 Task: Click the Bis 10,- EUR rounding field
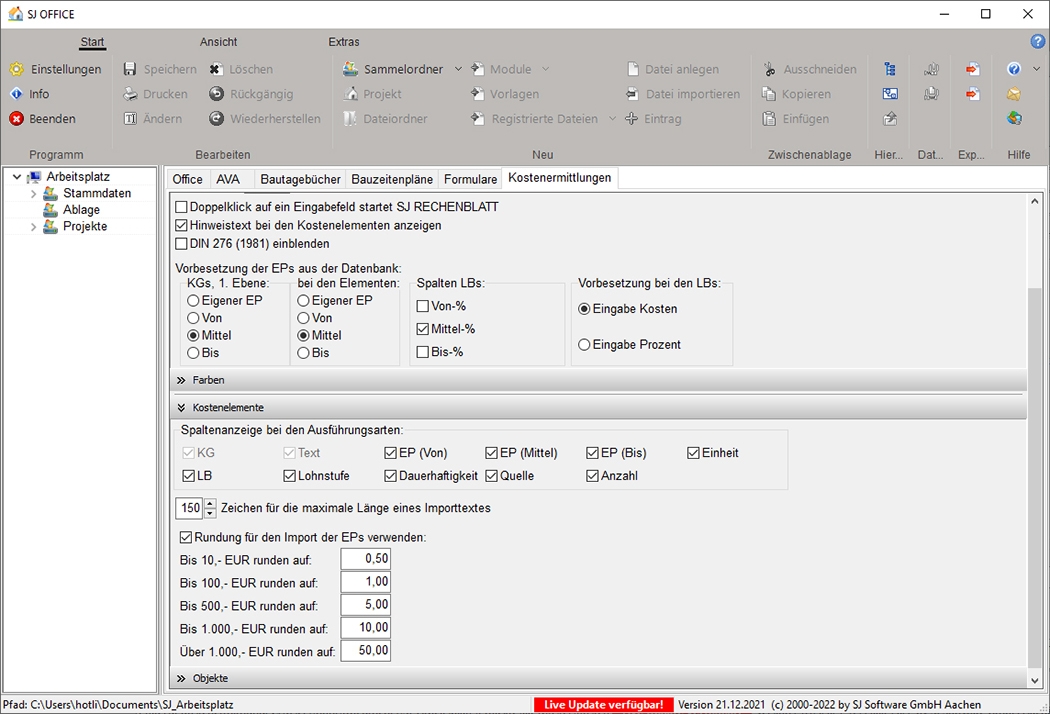click(x=365, y=559)
